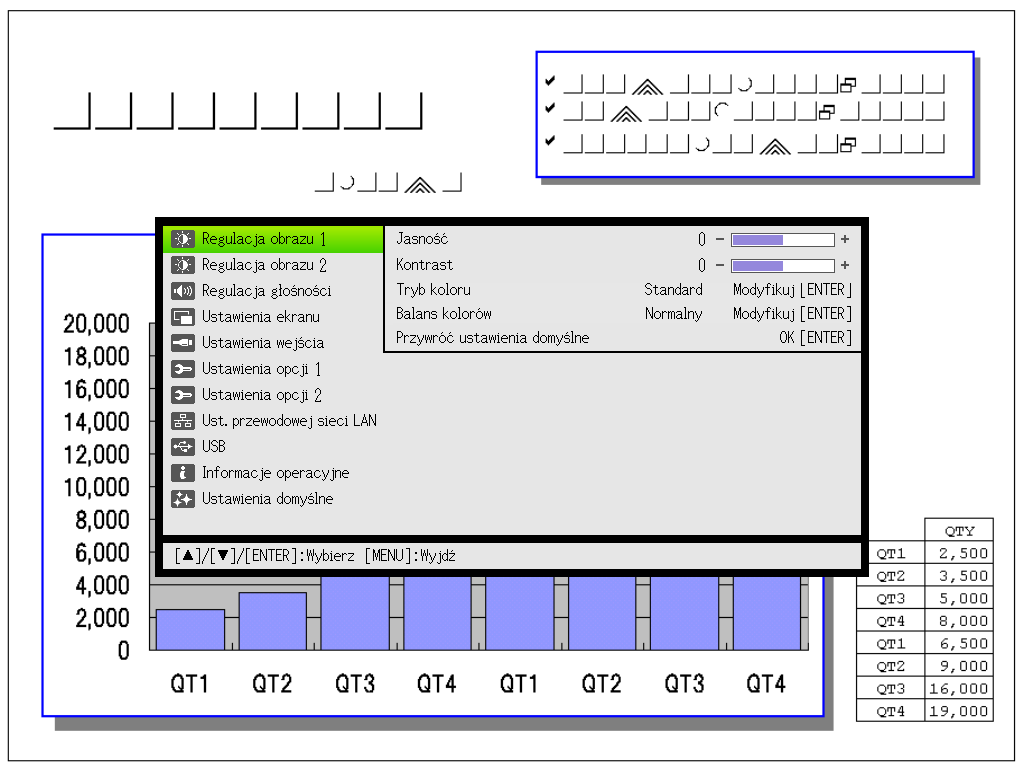Click the Regulacja obrazu 1 brightness icon

point(182,239)
